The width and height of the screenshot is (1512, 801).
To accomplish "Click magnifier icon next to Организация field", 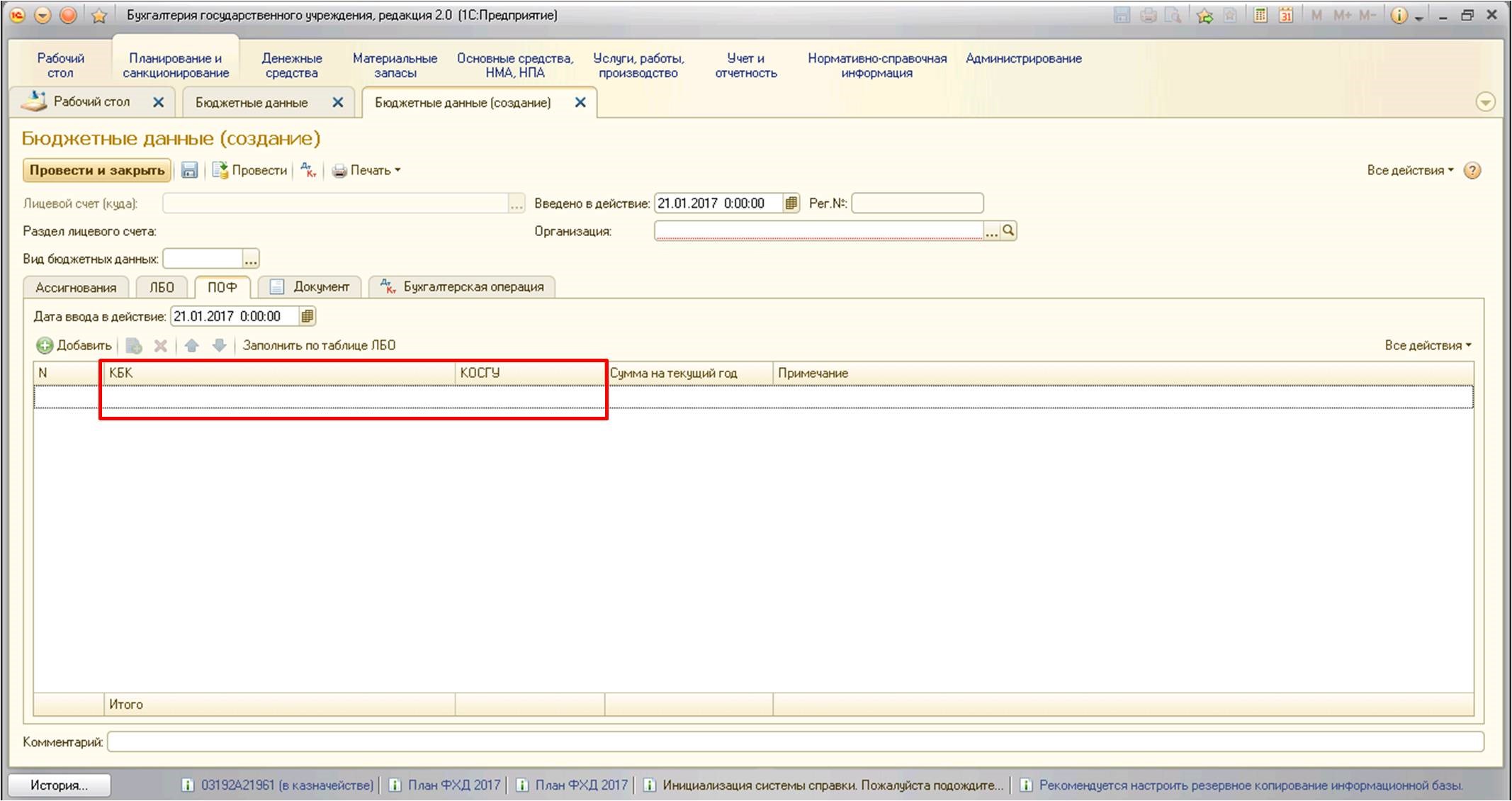I will click(1008, 231).
